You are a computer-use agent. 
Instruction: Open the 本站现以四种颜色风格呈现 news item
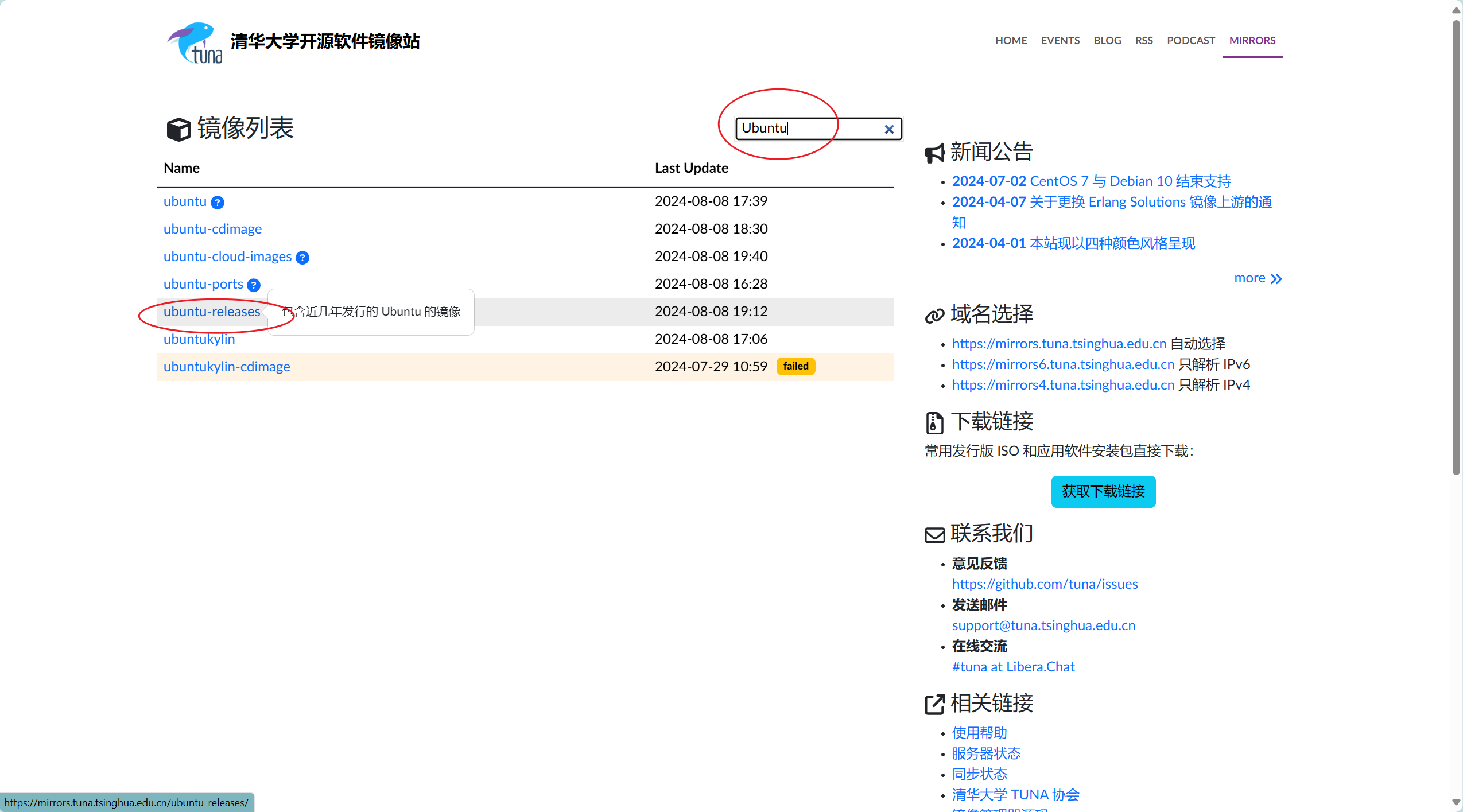point(1073,243)
